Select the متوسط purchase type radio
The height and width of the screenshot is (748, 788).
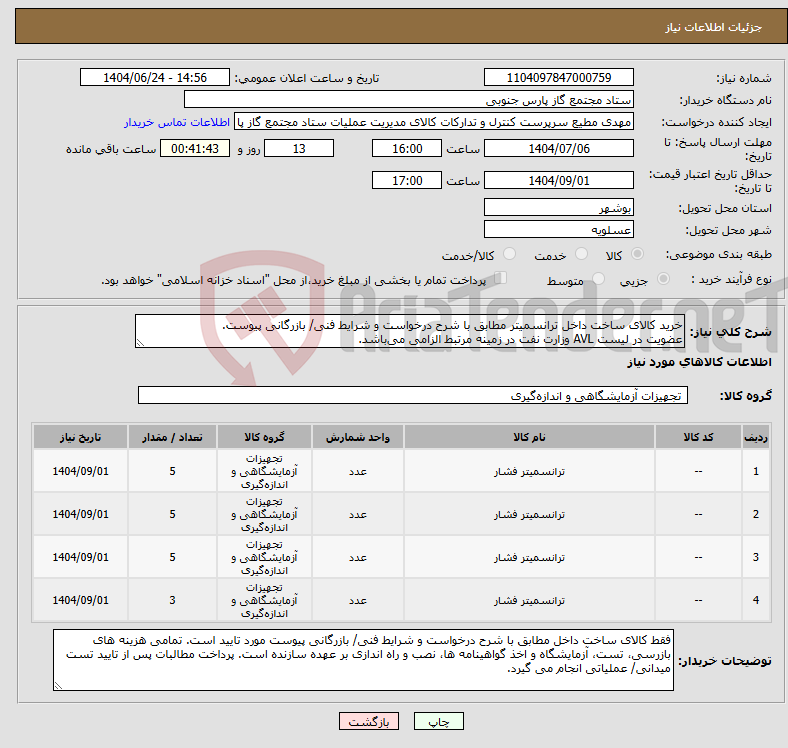point(598,278)
